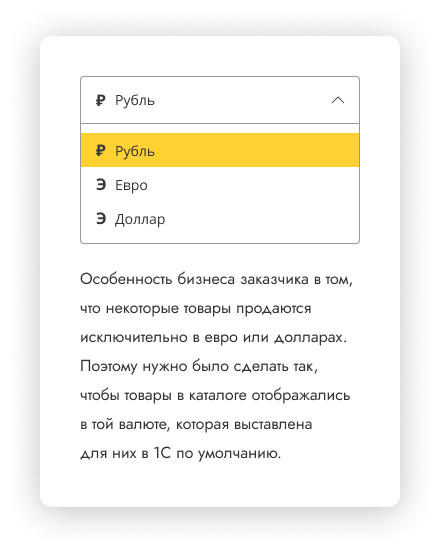The image size is (440, 551).
Task: Click the yellow highlighted list row
Action: click(x=220, y=150)
